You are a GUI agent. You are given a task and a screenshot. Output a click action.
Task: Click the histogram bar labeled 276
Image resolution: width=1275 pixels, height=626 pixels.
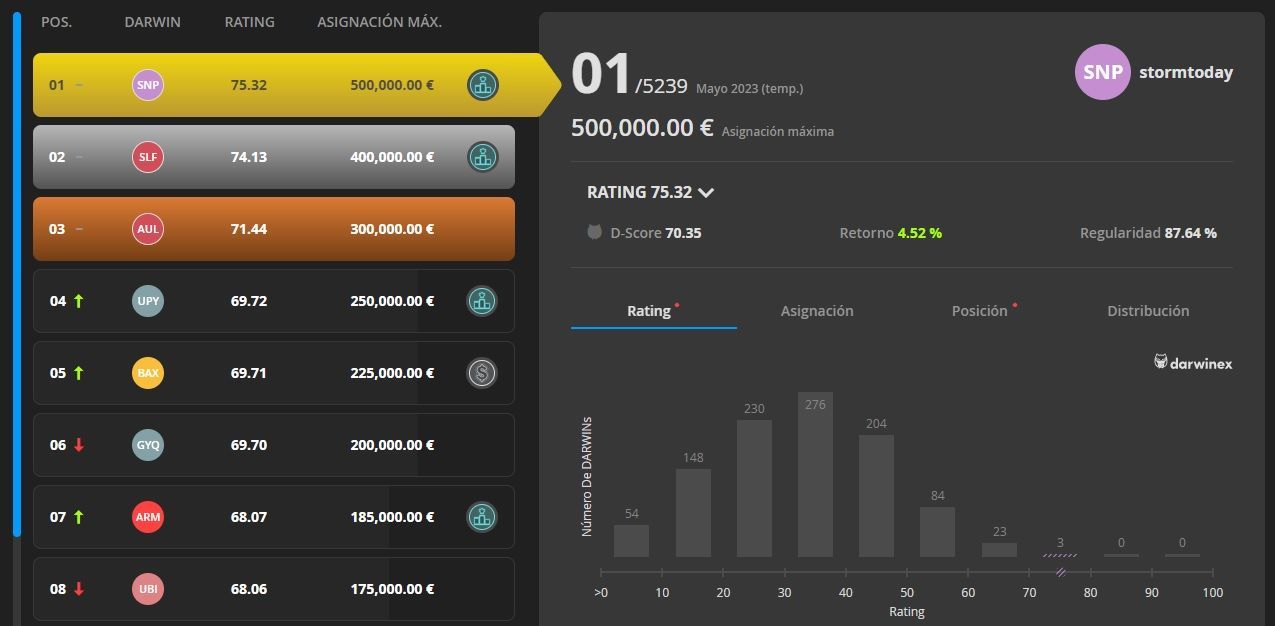point(815,475)
